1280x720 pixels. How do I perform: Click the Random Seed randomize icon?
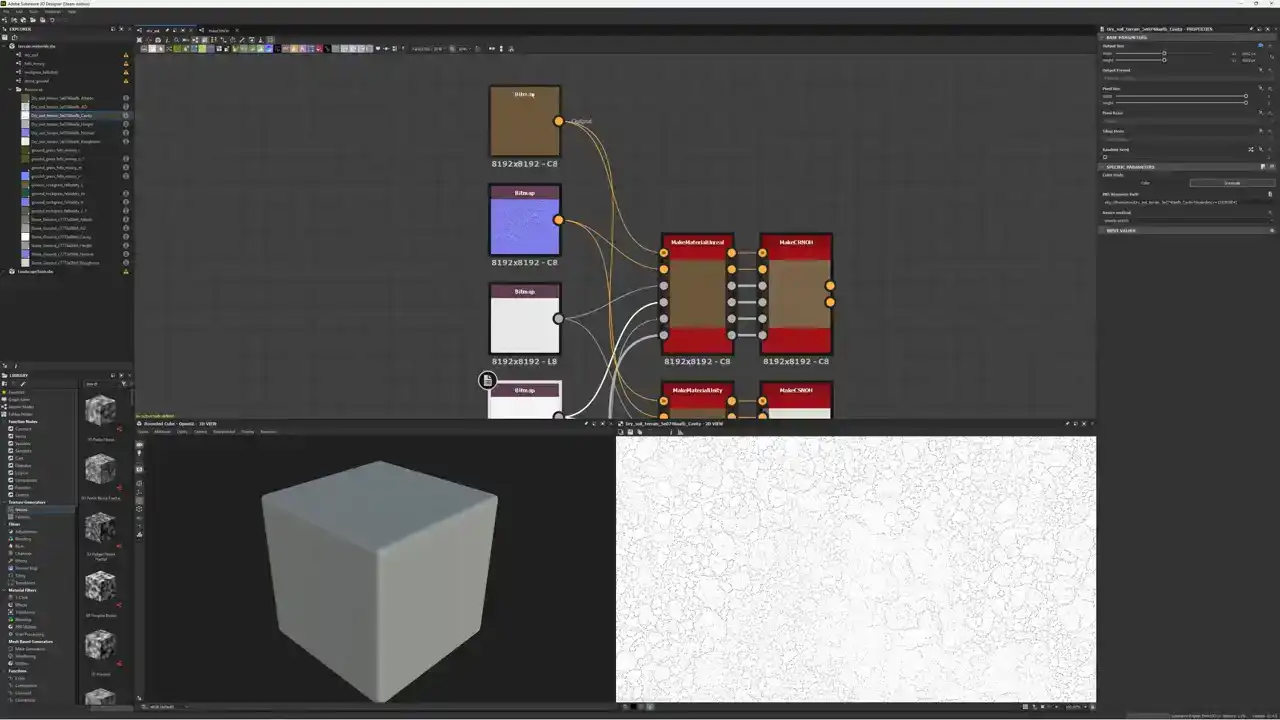pyautogui.click(x=1250, y=149)
